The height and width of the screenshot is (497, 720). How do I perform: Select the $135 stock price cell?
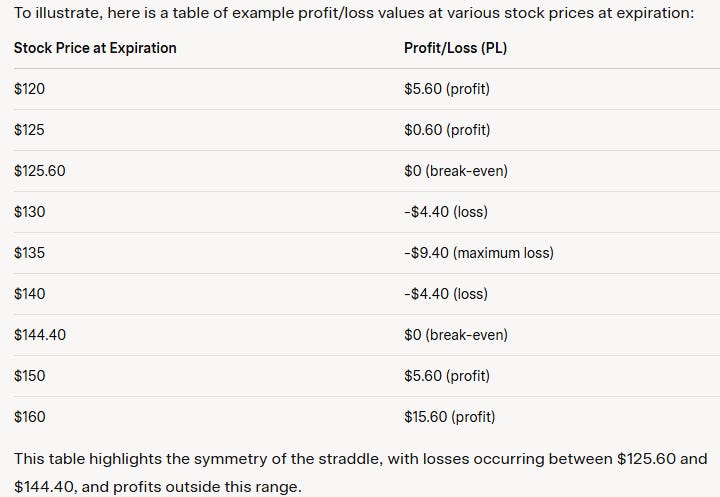(30, 253)
